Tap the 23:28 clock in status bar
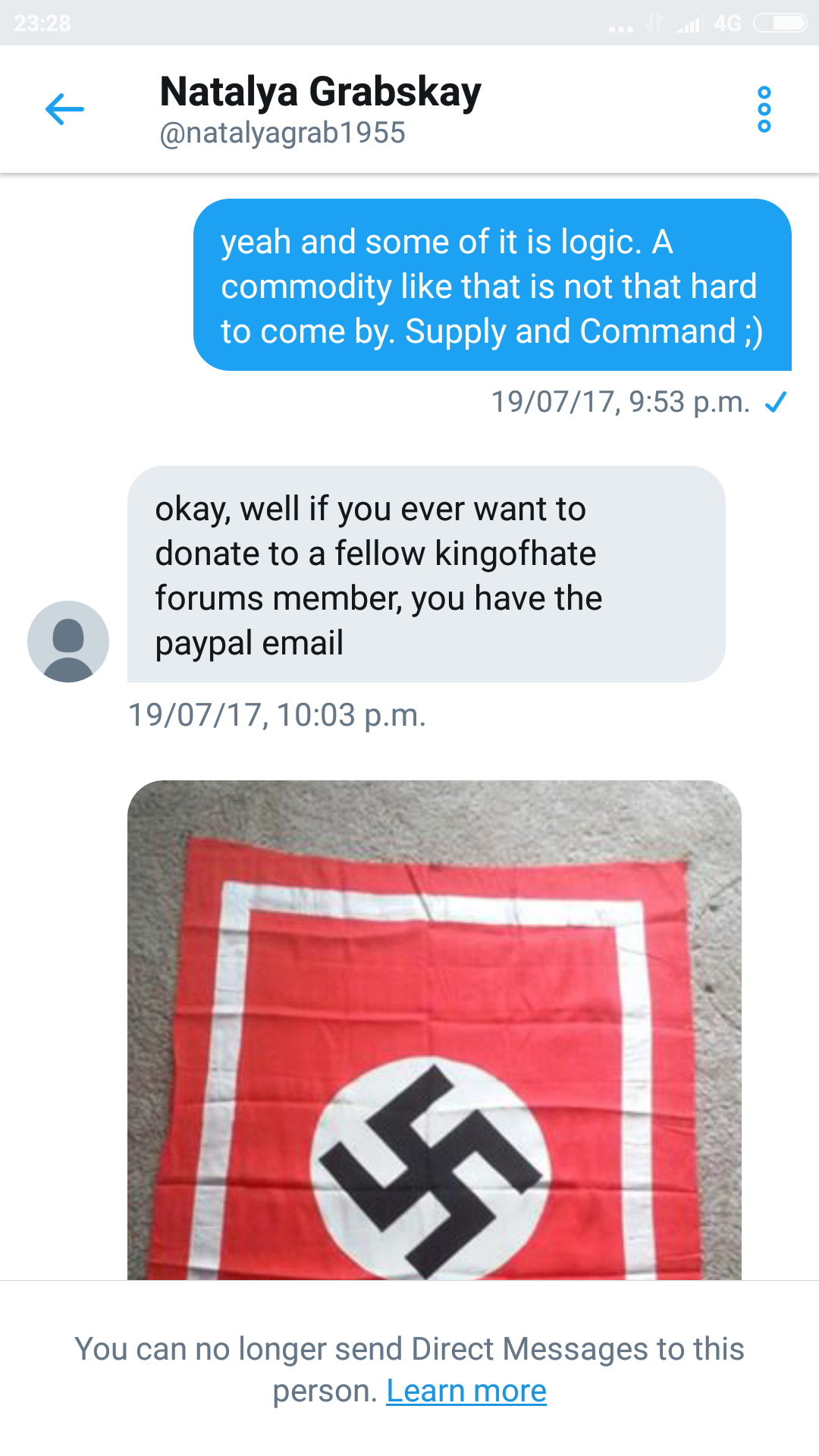The height and width of the screenshot is (1456, 819). point(42,24)
